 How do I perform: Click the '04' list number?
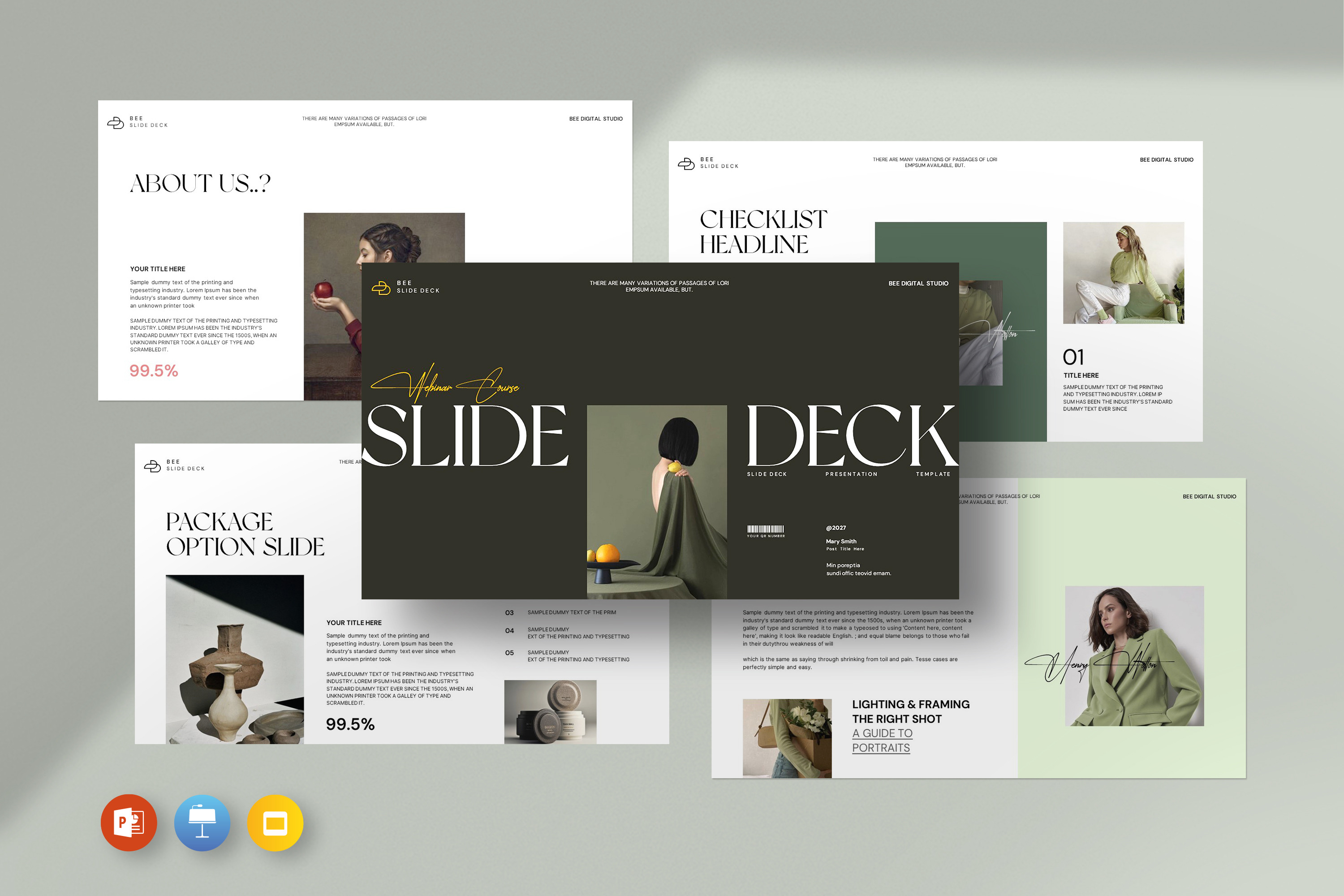(x=510, y=631)
